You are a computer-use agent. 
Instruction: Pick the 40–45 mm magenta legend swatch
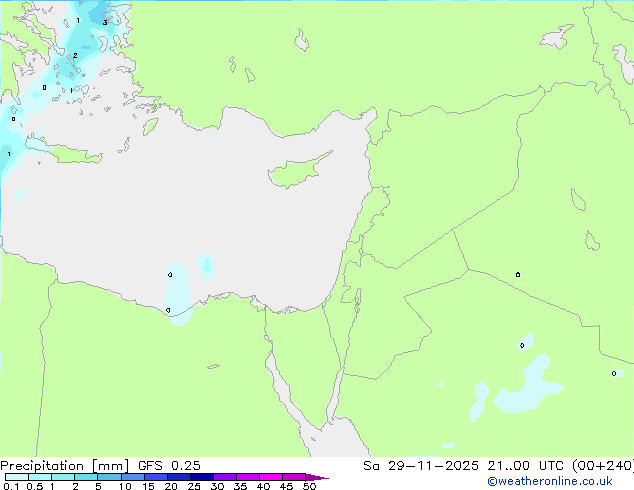tap(271, 477)
